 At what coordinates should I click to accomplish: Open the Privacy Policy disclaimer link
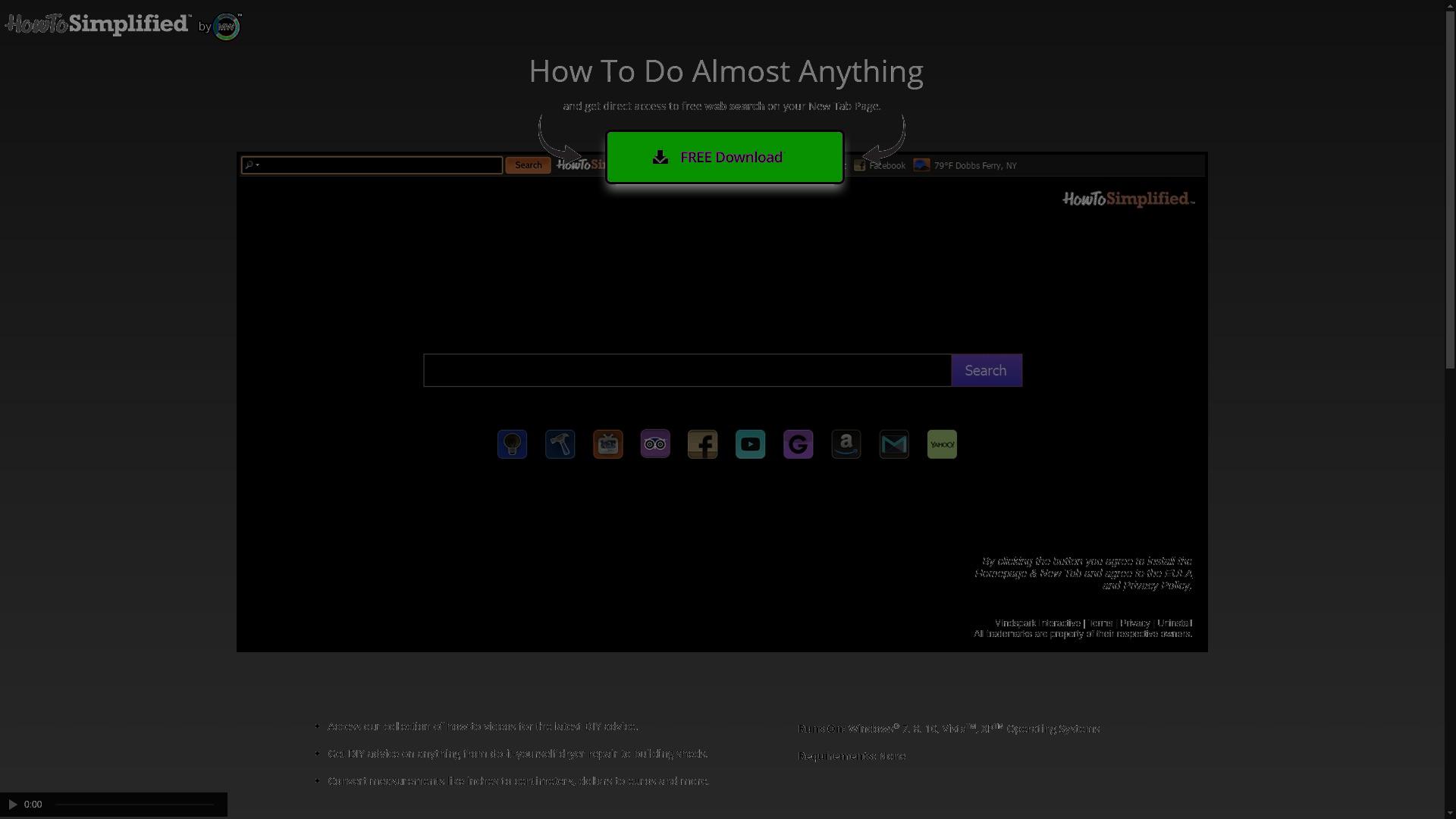point(1156,585)
